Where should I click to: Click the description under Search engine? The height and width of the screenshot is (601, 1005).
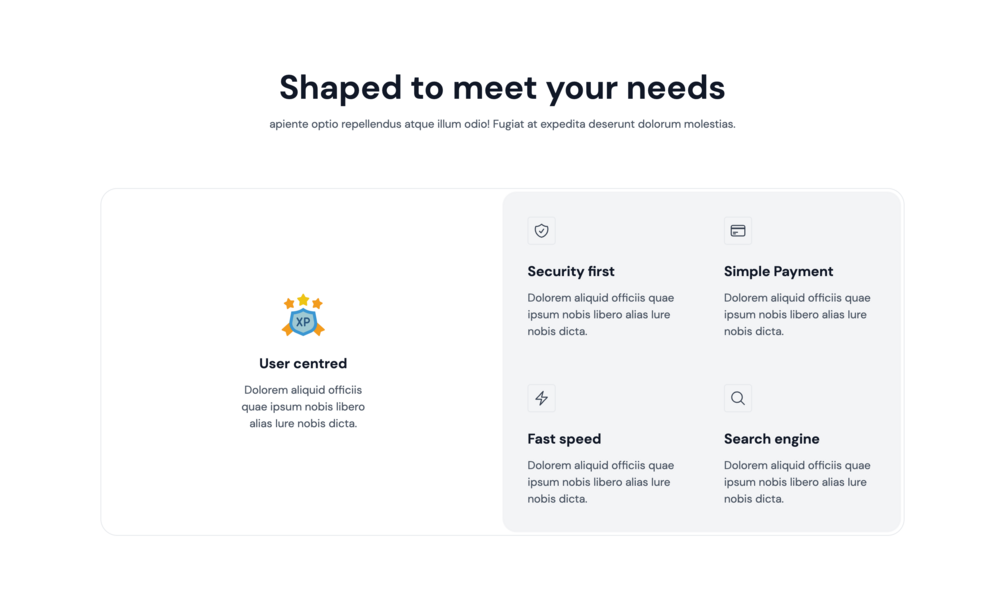(797, 482)
